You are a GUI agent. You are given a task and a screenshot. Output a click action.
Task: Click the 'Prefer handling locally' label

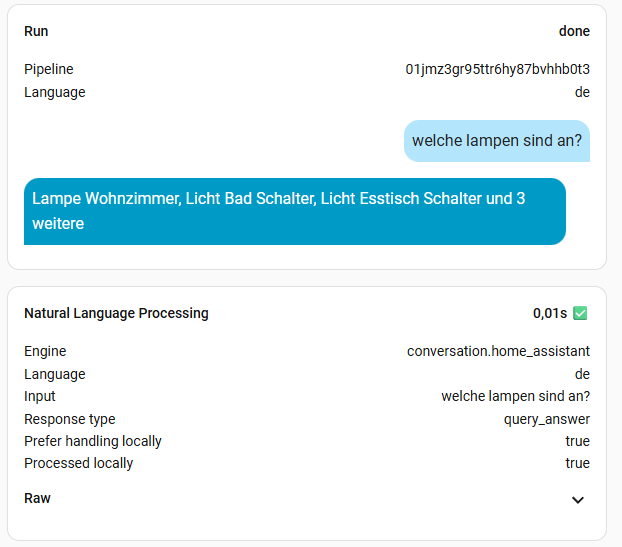[93, 441]
